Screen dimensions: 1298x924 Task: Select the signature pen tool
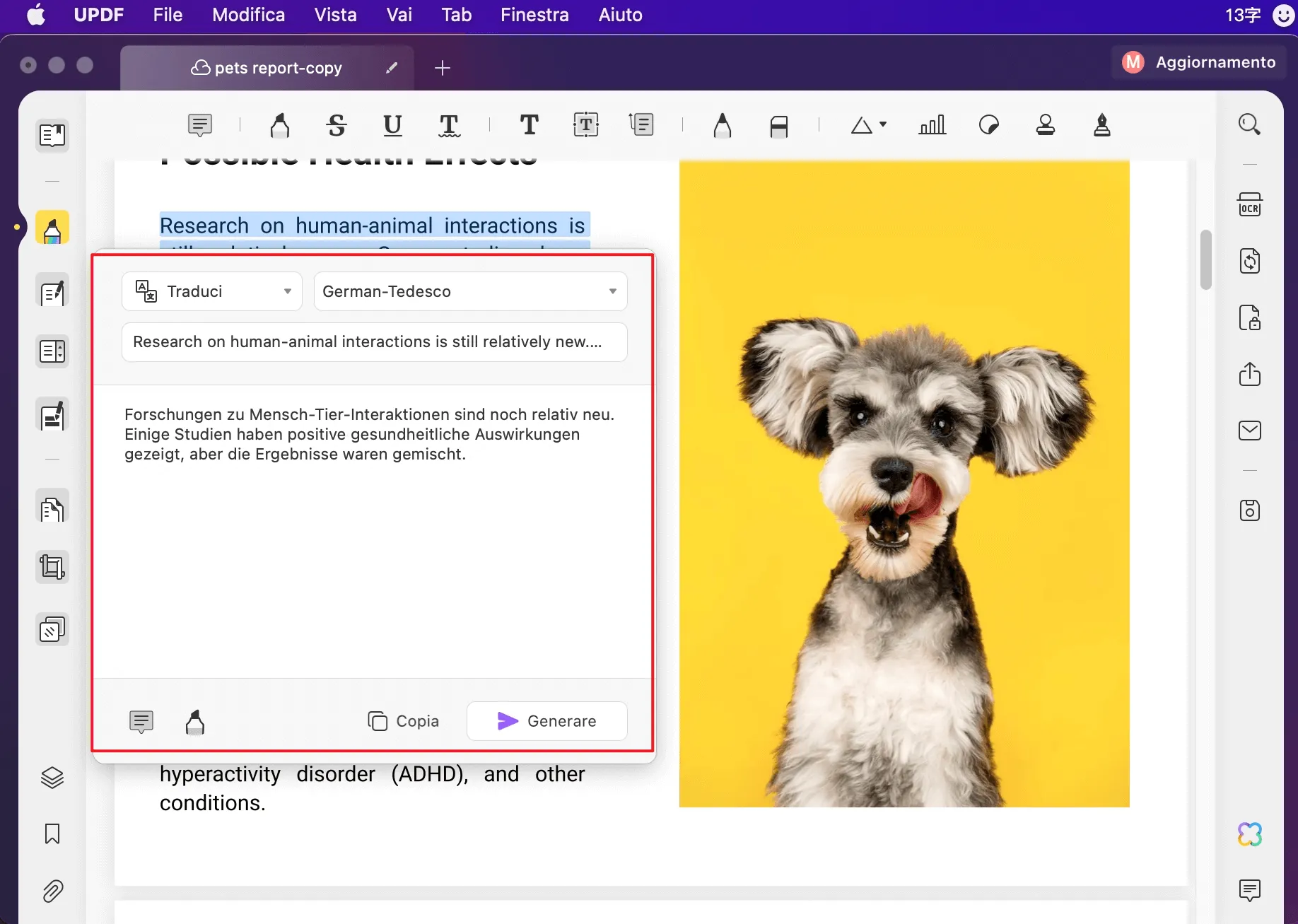point(1101,125)
